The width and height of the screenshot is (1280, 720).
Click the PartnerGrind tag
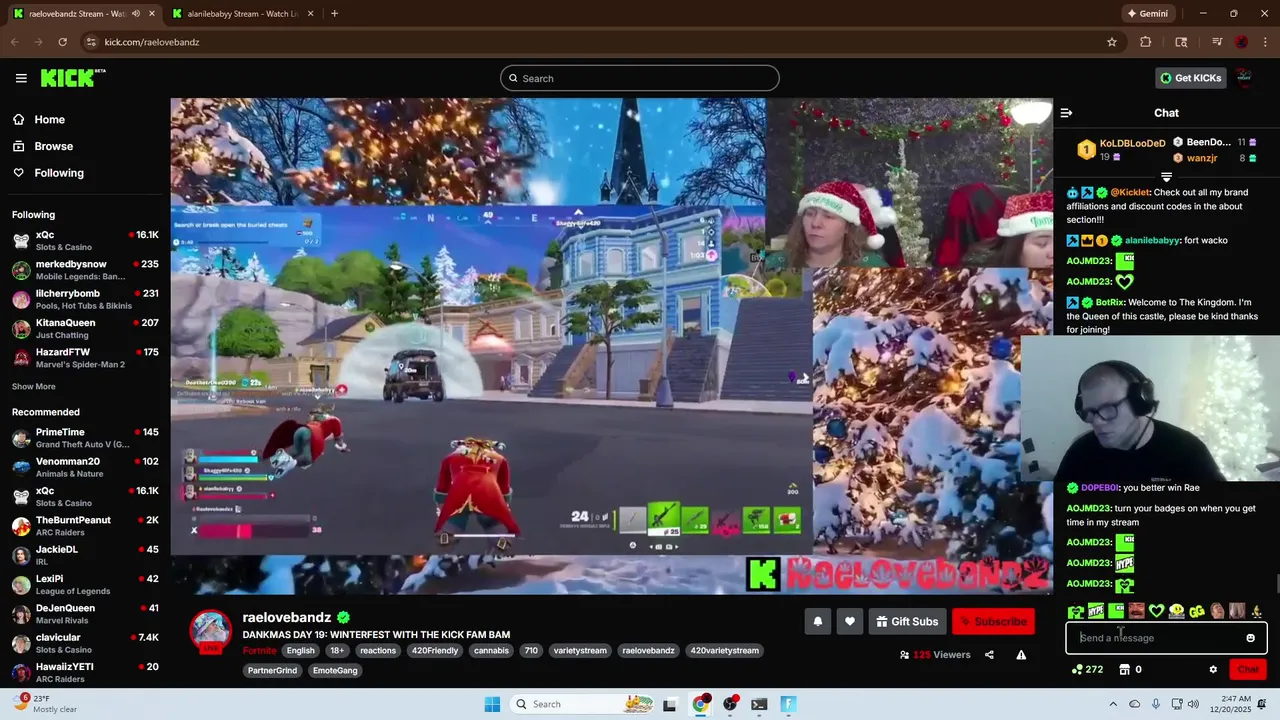272,671
